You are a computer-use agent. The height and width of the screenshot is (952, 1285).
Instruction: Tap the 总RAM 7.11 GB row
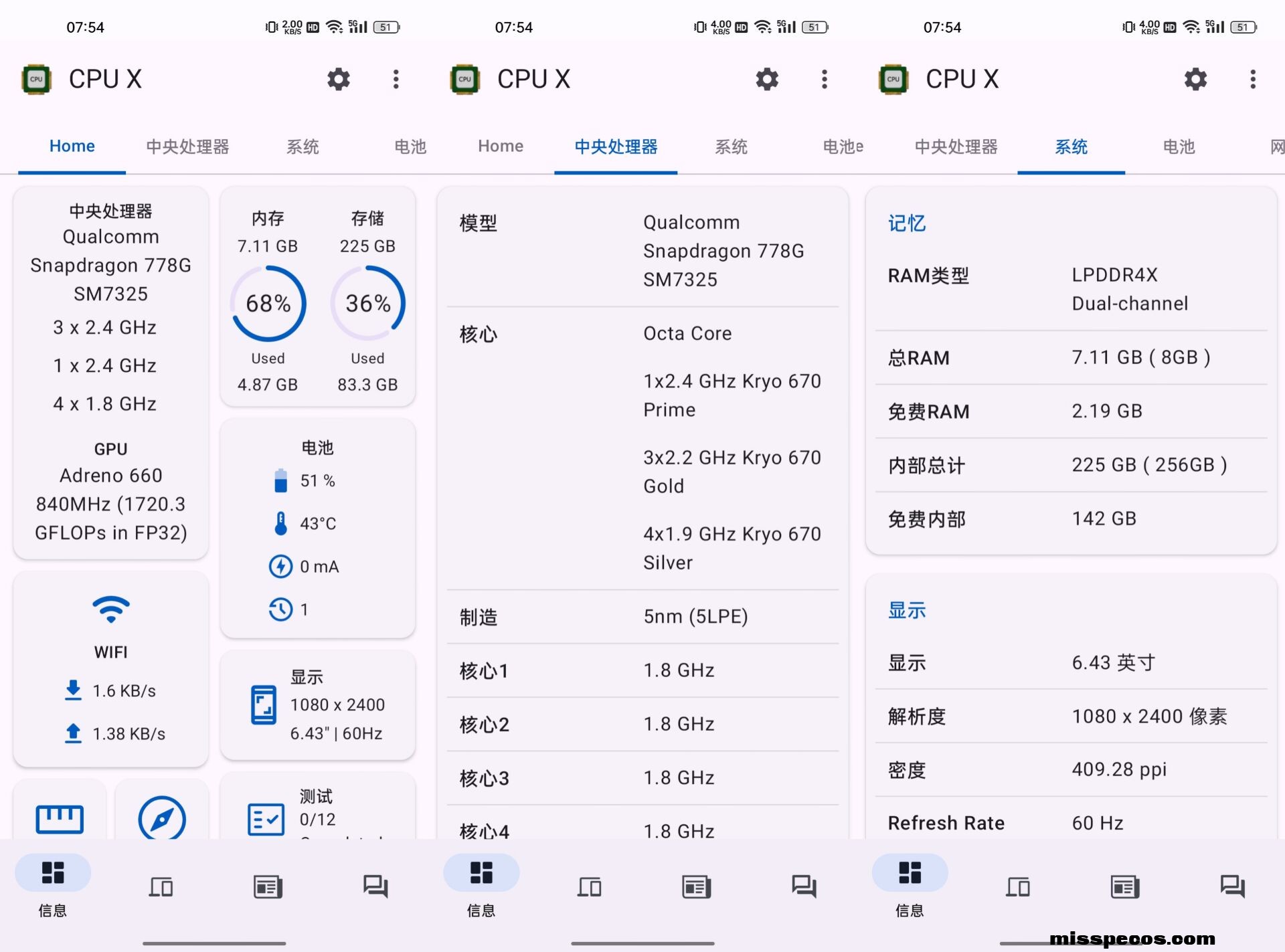(1071, 357)
